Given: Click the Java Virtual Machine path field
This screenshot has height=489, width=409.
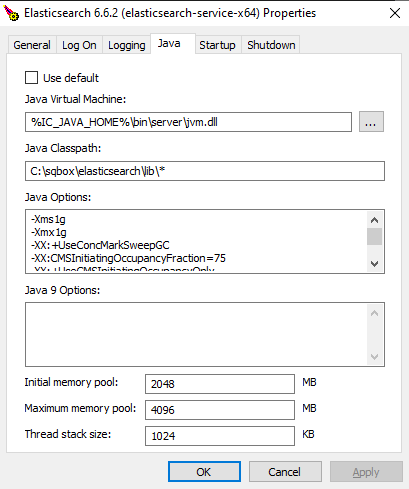Looking at the screenshot, I should coord(188,122).
